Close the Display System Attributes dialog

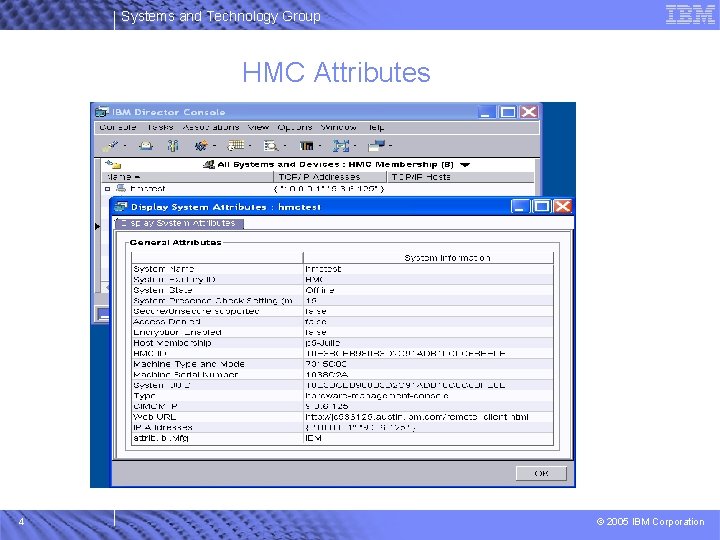pos(562,207)
